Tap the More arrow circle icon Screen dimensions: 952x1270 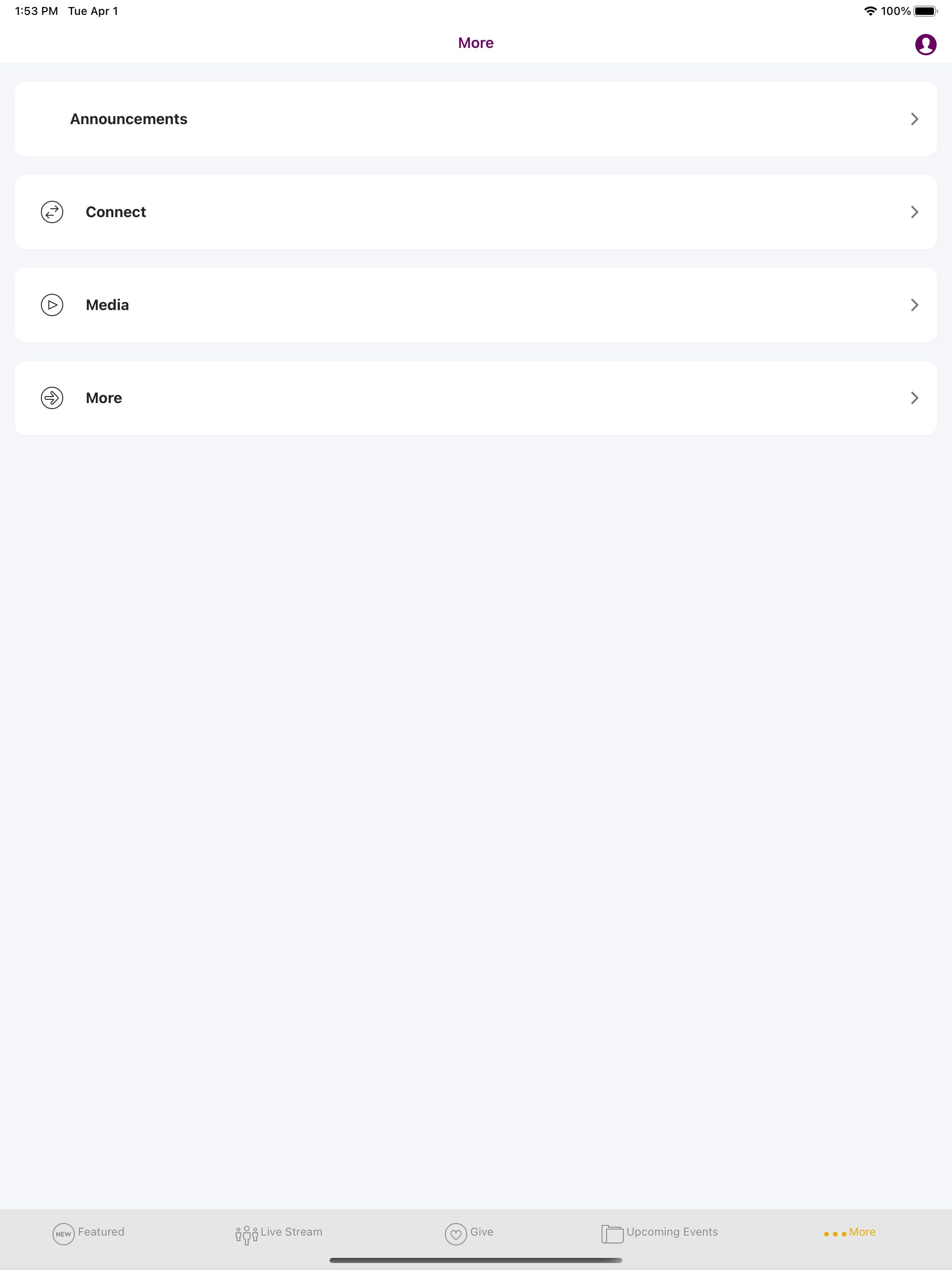(x=52, y=398)
